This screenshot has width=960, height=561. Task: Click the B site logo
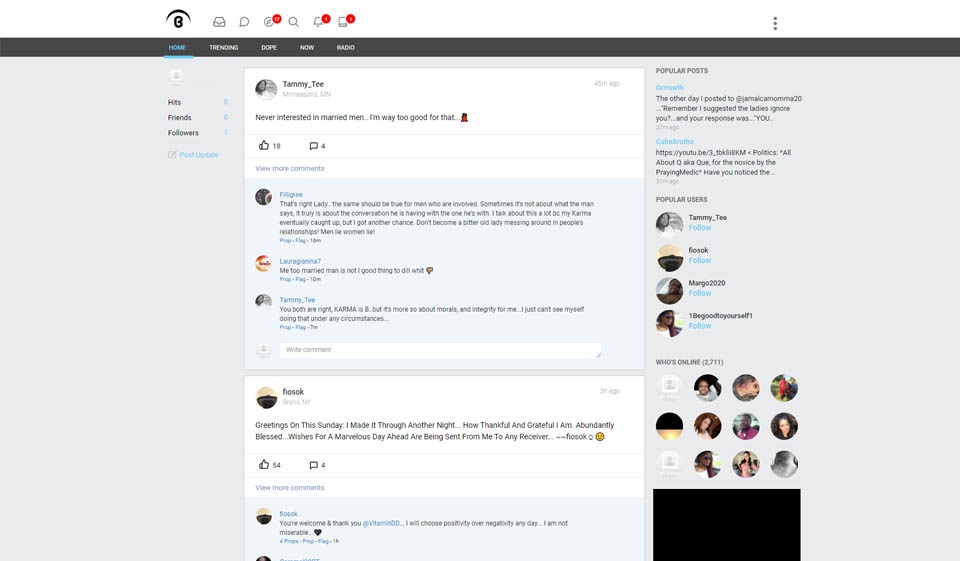click(178, 20)
